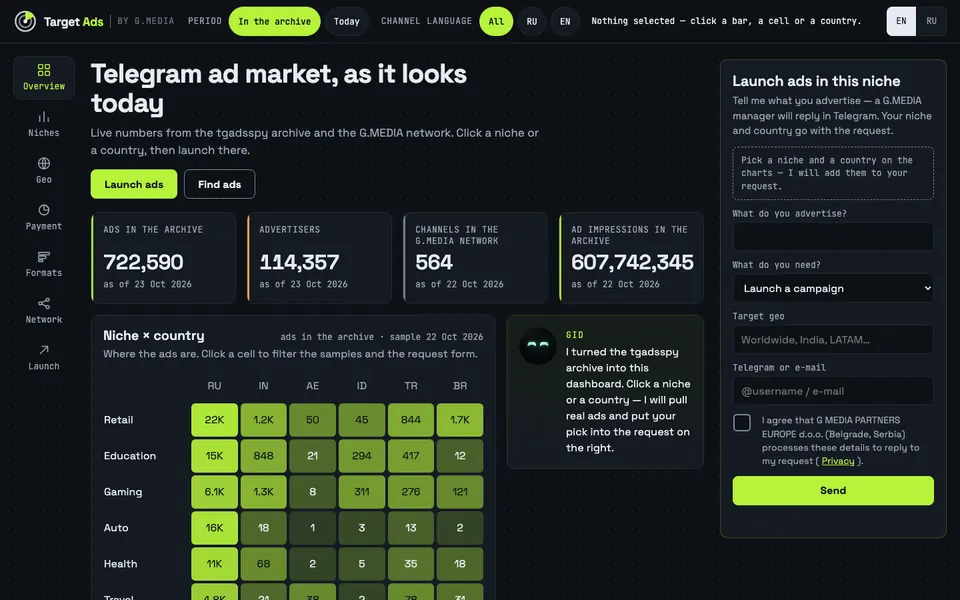Click the 'AE' country column header
Image resolution: width=960 pixels, height=600 pixels.
(x=313, y=386)
